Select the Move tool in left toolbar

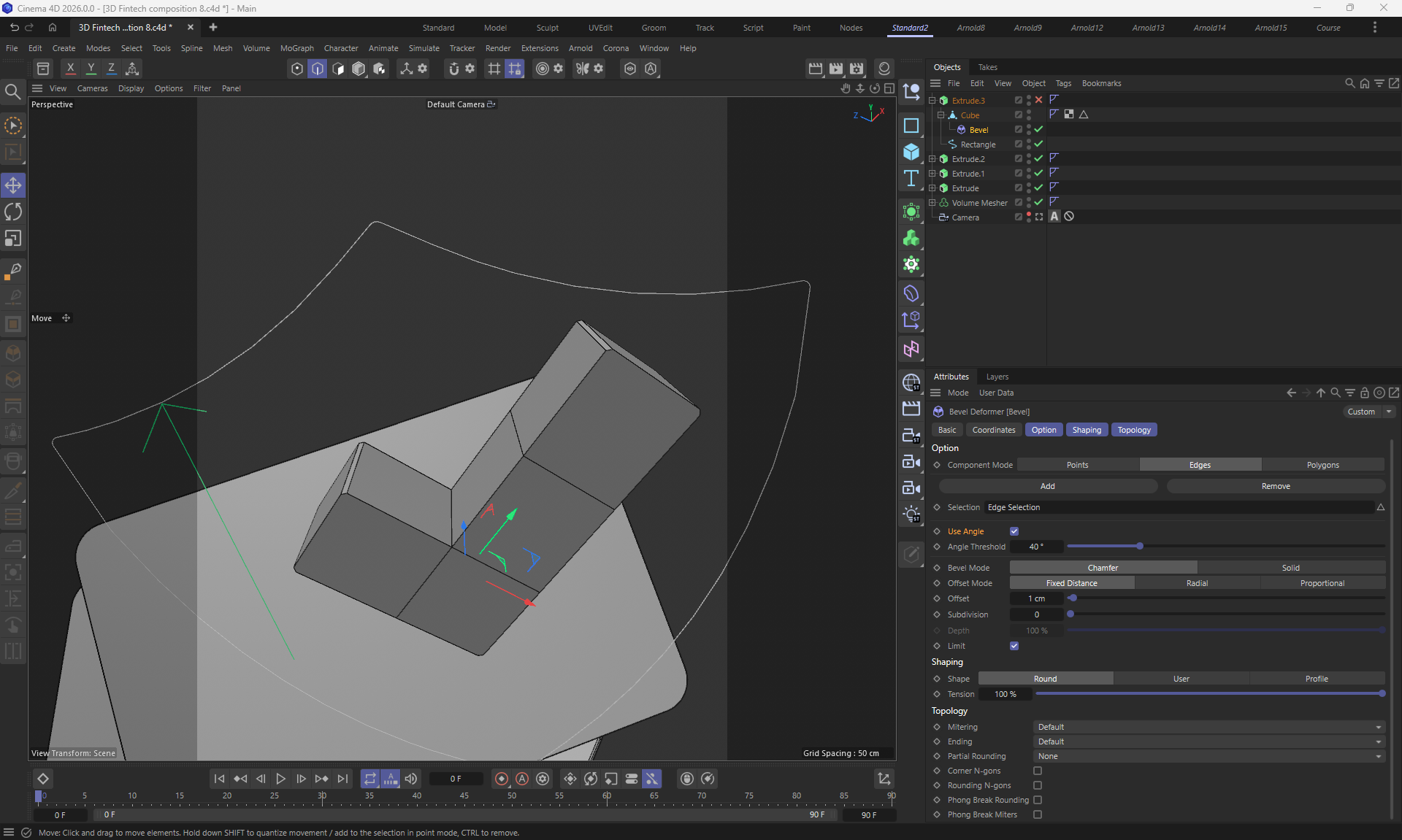(x=13, y=185)
